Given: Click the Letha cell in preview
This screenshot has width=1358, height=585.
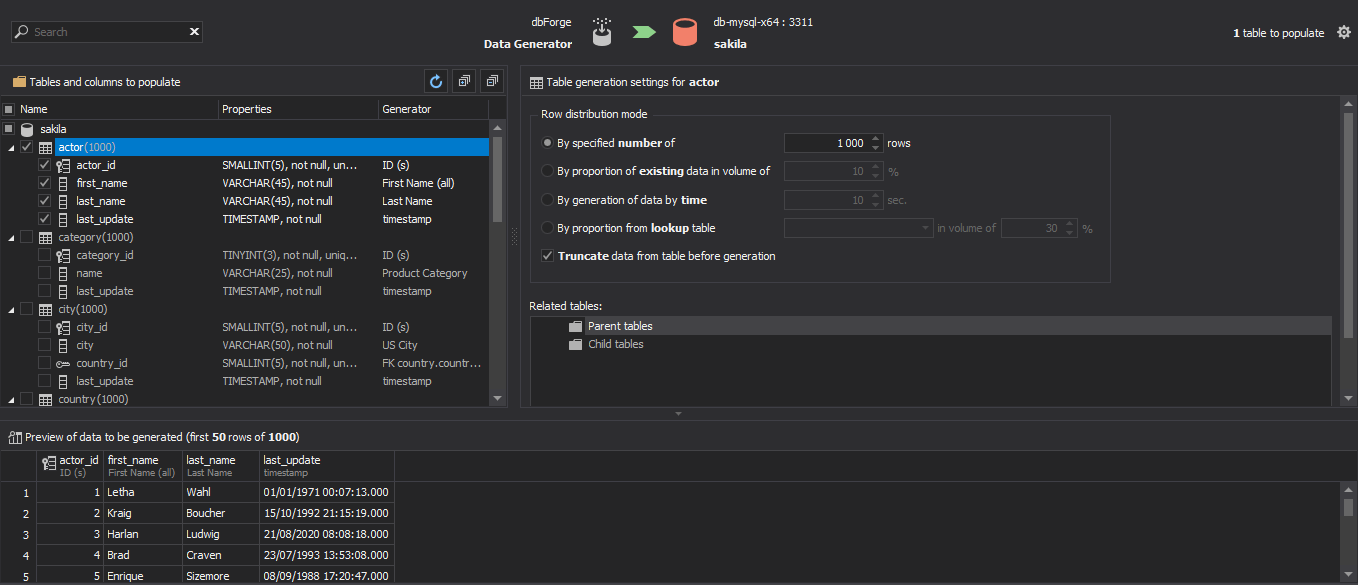Looking at the screenshot, I should point(143,492).
